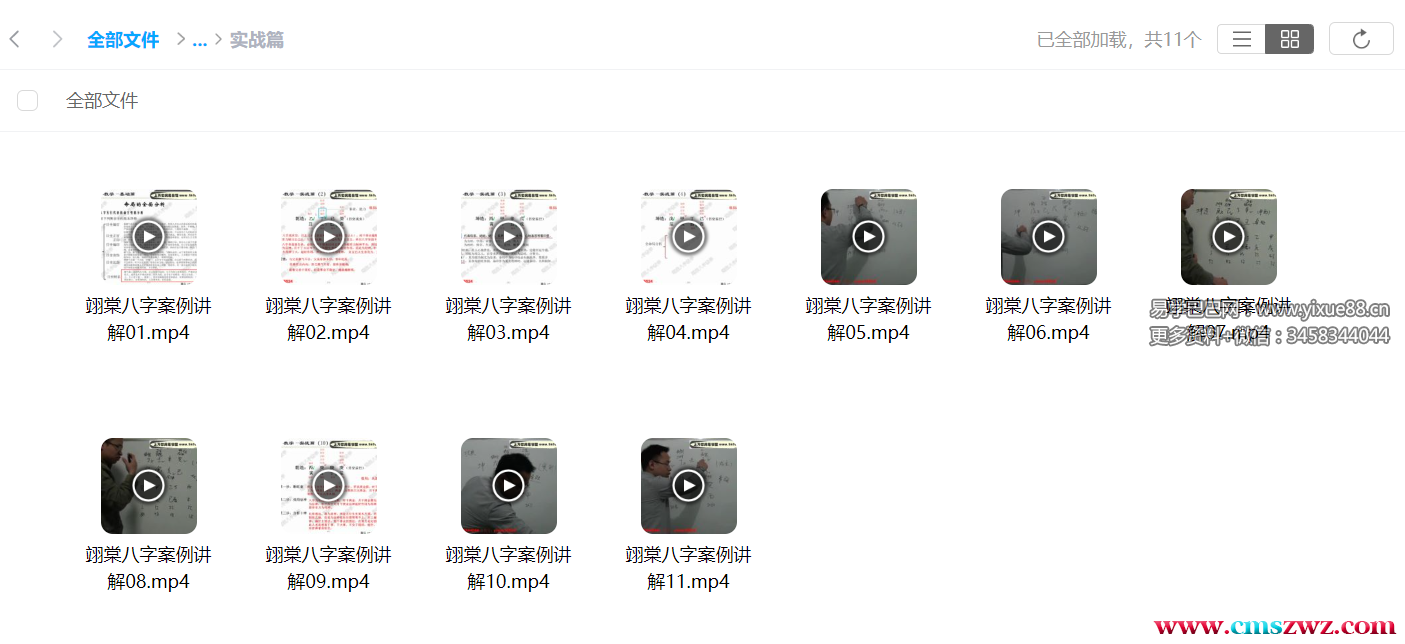Go back with the left arrow icon
The width and height of the screenshot is (1405, 644).
tap(15, 39)
